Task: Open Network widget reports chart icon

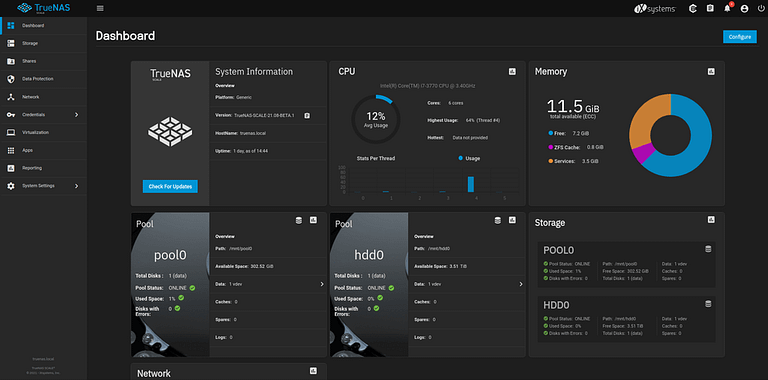Action: pos(313,371)
